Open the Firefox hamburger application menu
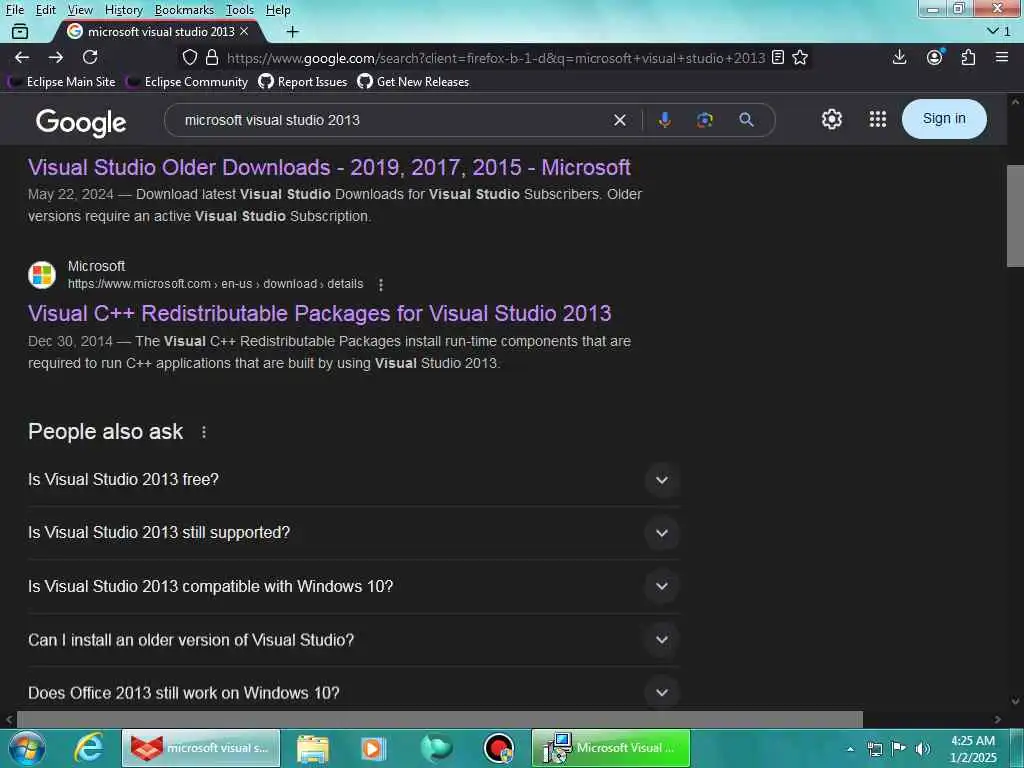This screenshot has width=1024, height=768. 1002,57
